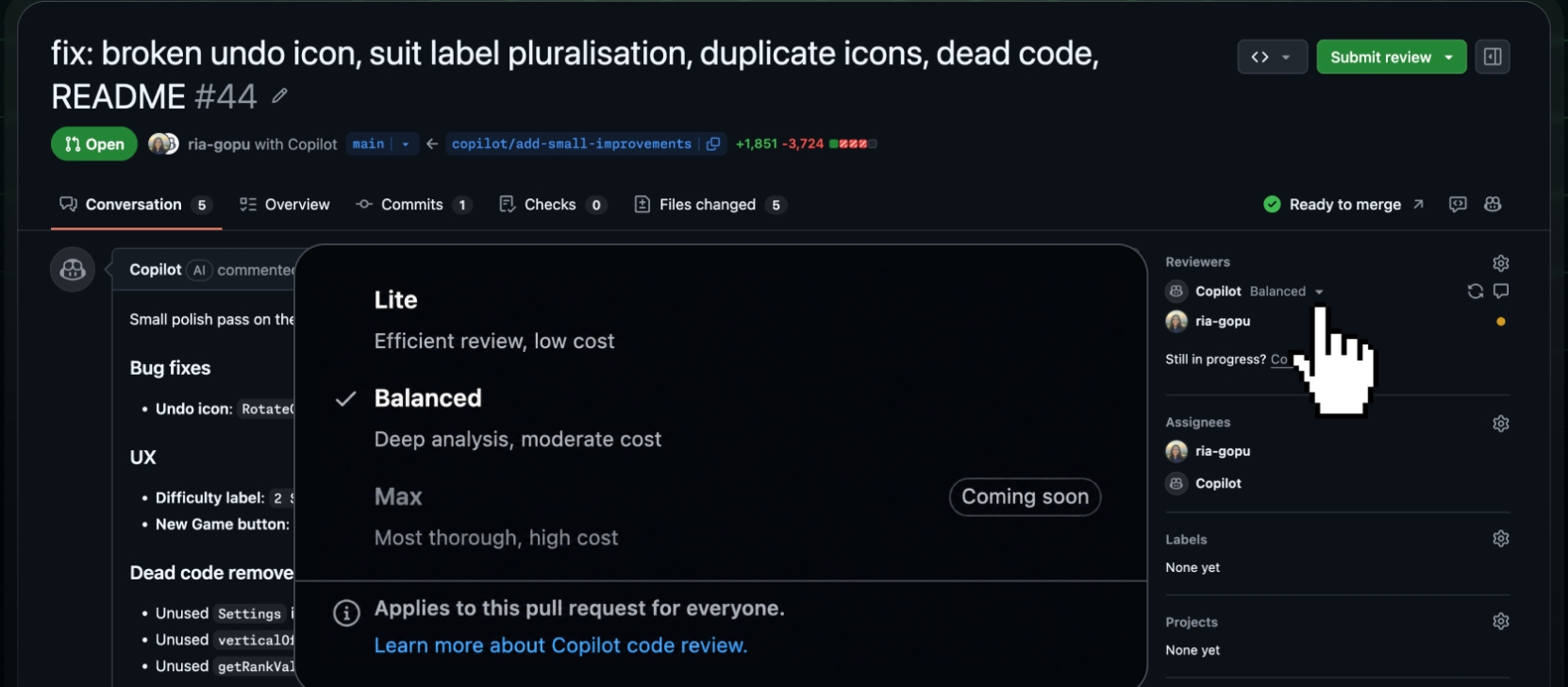Open the Labels gear settings

pos(1500,539)
